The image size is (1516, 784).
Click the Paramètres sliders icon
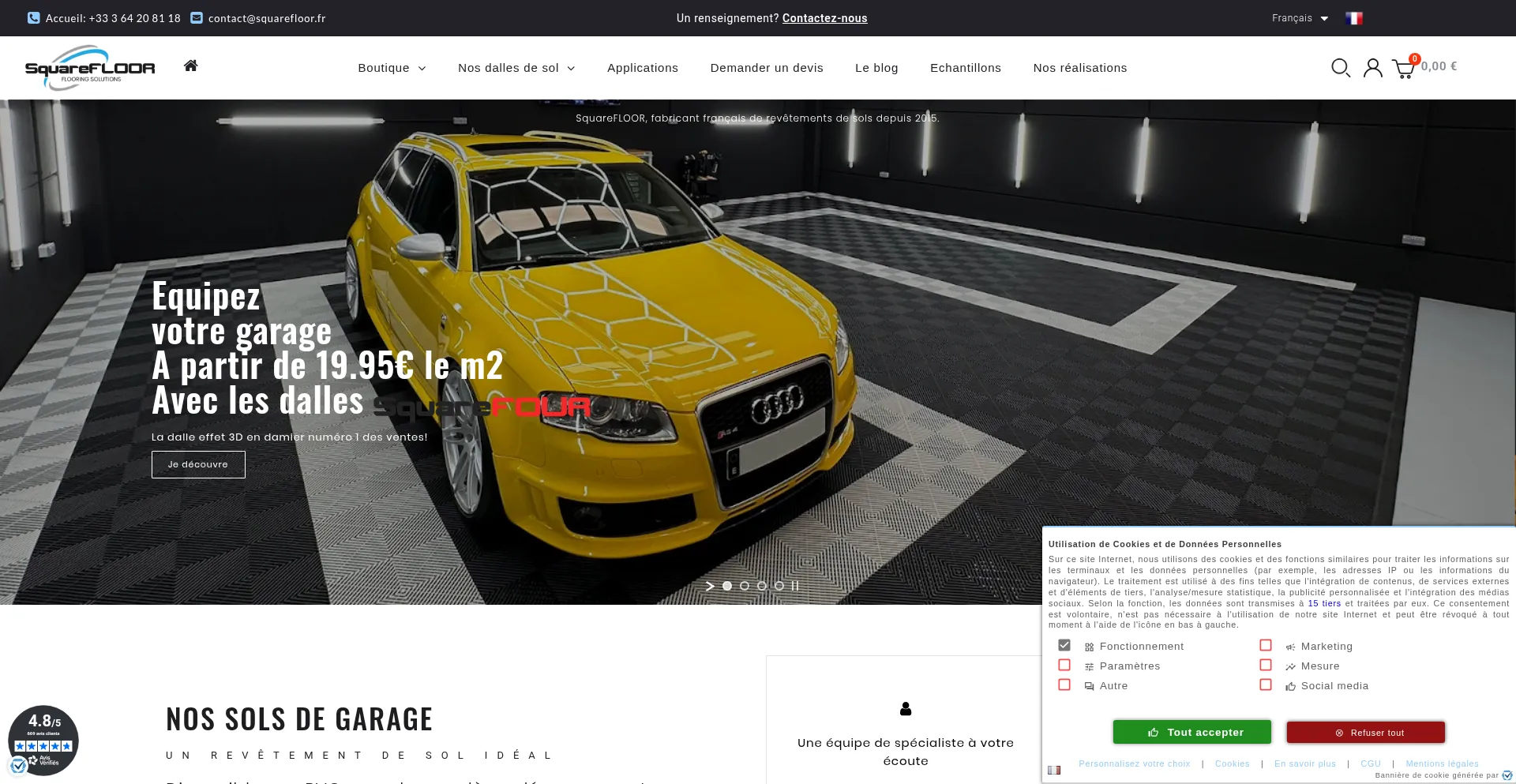pos(1090,666)
